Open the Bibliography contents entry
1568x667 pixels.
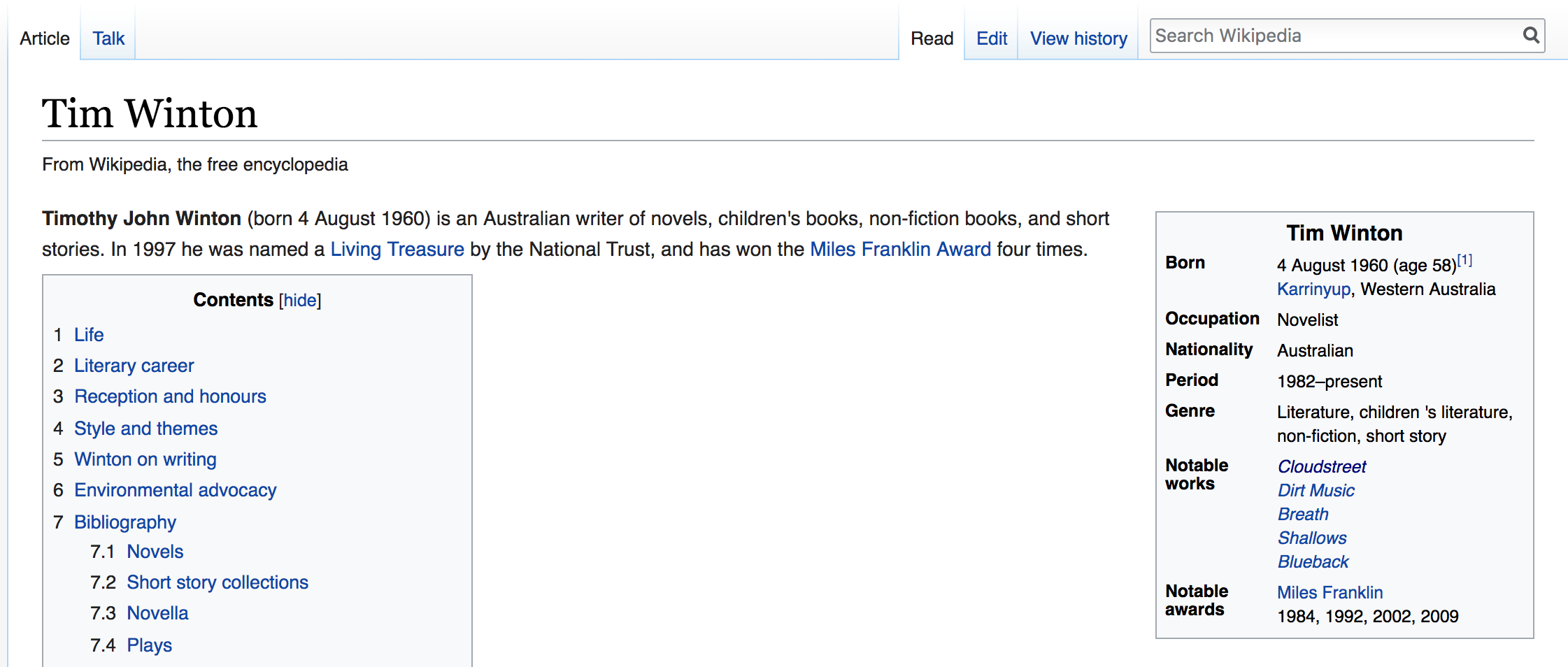pyautogui.click(x=124, y=522)
